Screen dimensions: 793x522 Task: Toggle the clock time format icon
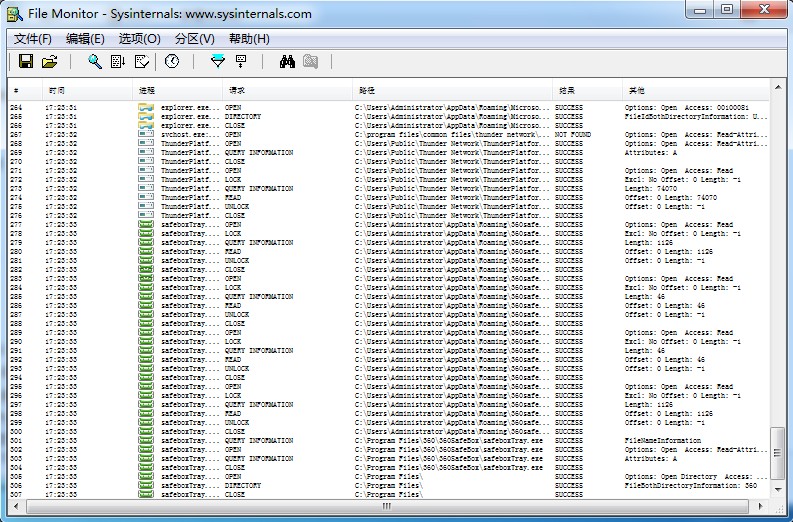pyautogui.click(x=172, y=62)
